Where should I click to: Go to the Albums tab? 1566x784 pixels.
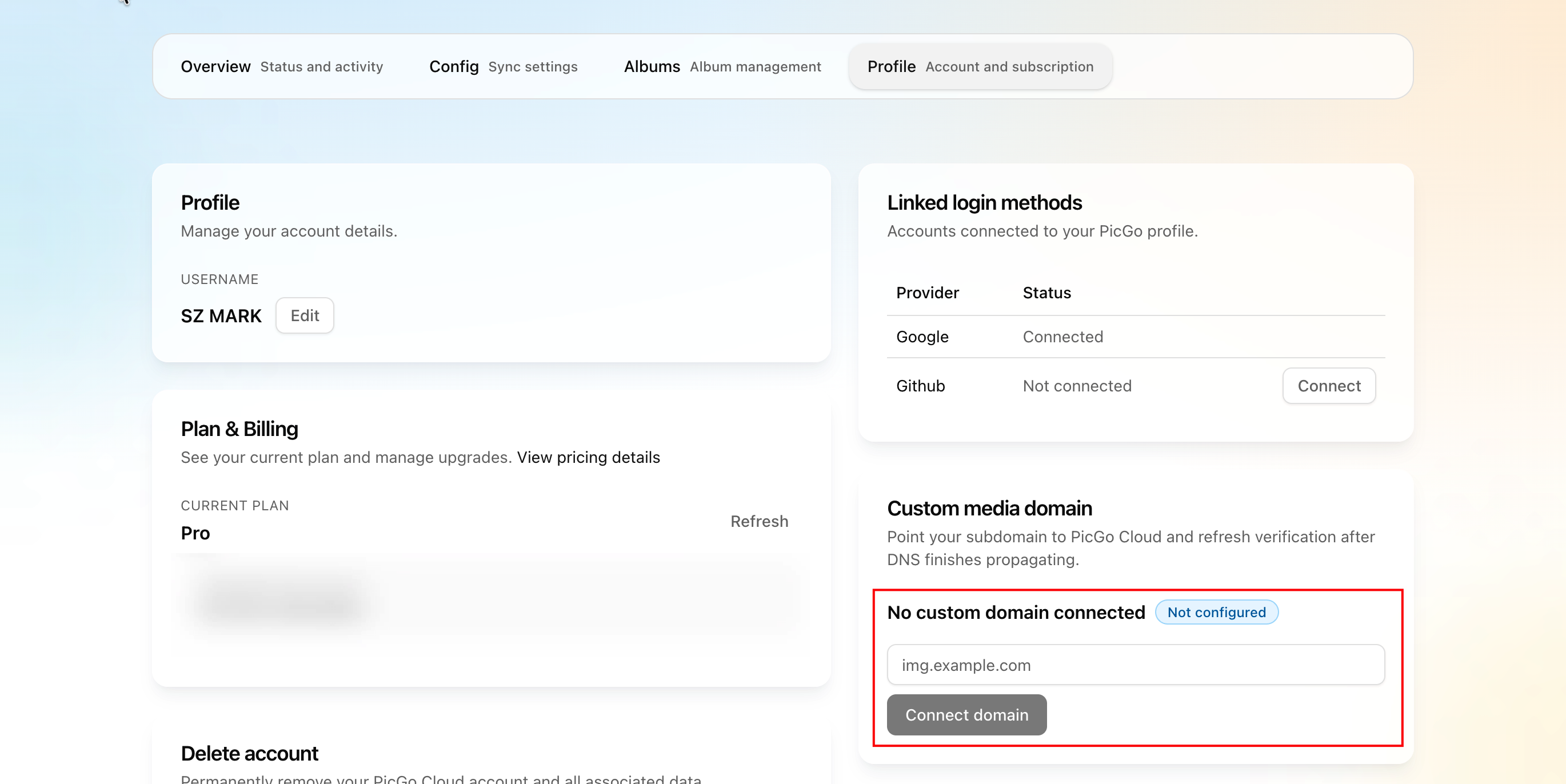click(x=722, y=66)
